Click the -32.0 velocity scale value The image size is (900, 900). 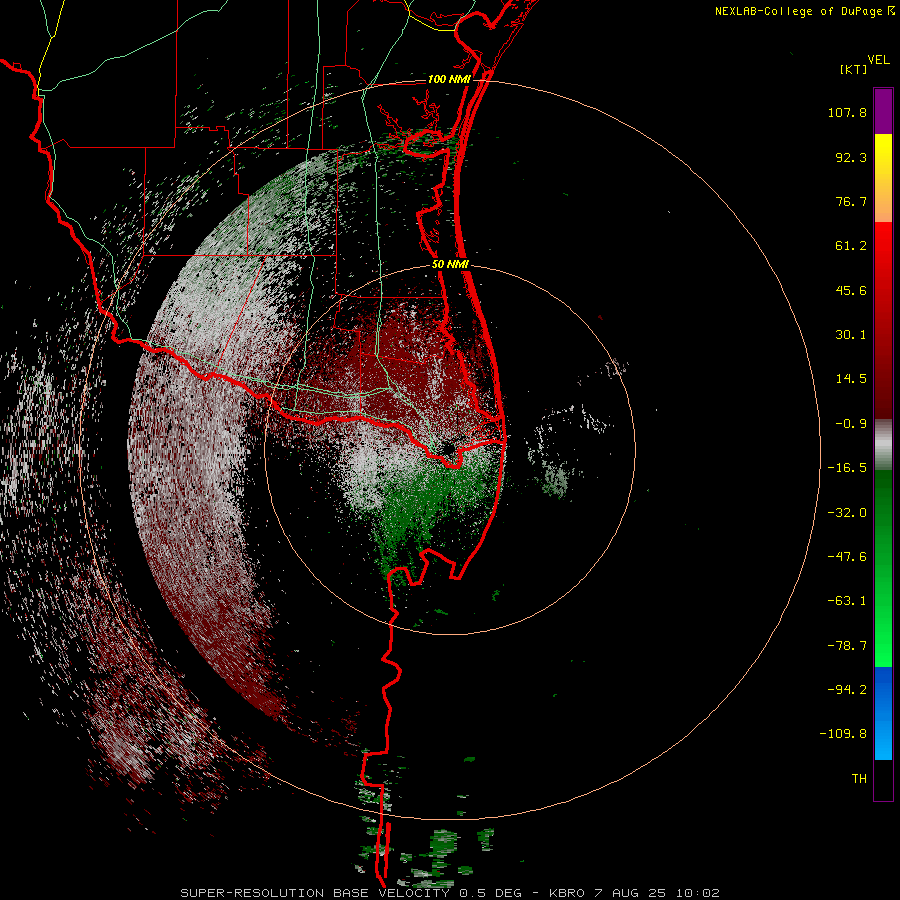847,513
